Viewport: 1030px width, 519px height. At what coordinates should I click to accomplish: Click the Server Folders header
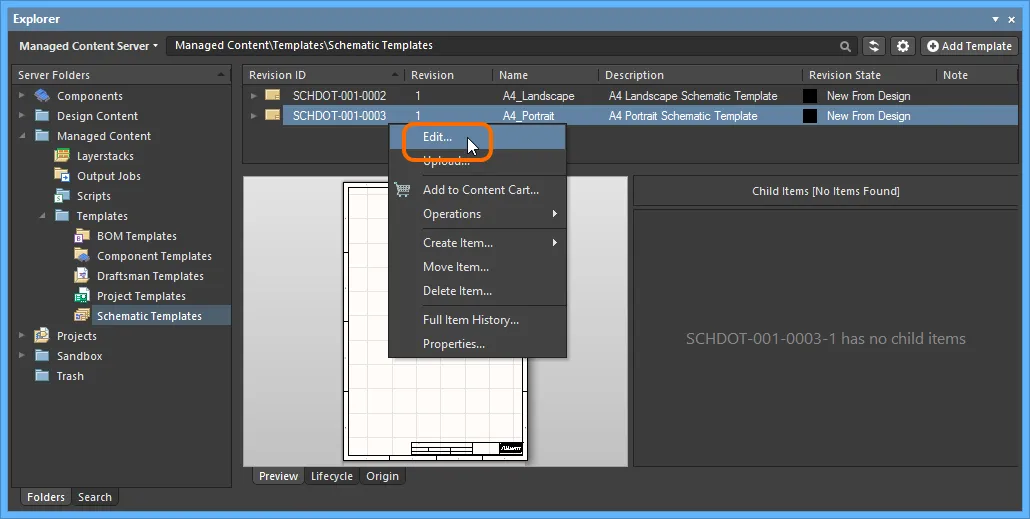122,75
